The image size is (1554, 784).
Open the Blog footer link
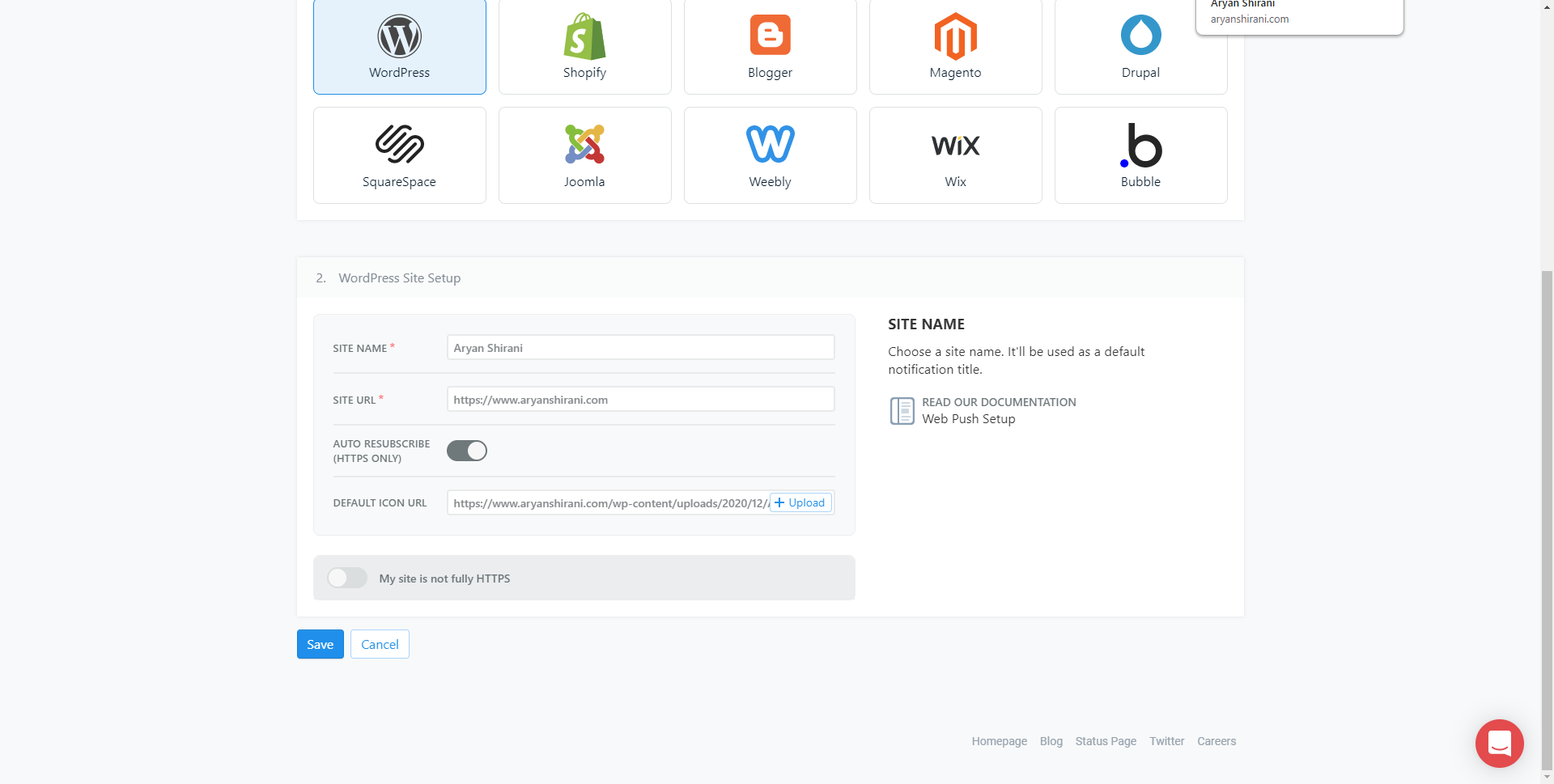tap(1051, 741)
